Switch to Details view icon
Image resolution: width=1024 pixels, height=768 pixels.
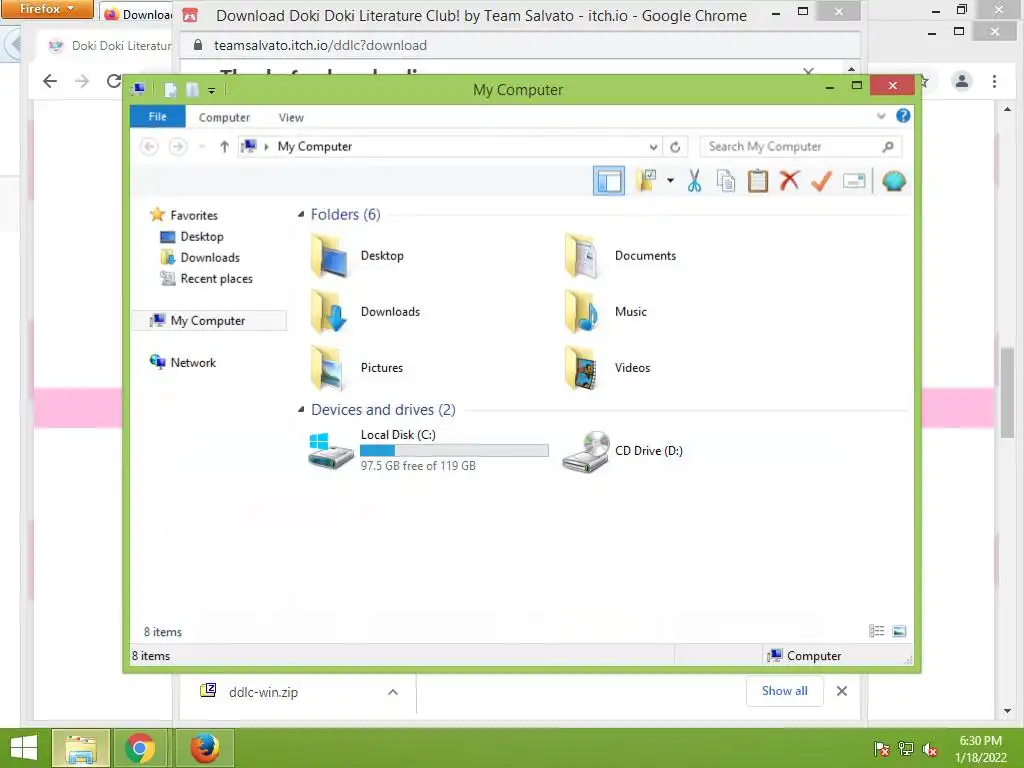click(876, 631)
